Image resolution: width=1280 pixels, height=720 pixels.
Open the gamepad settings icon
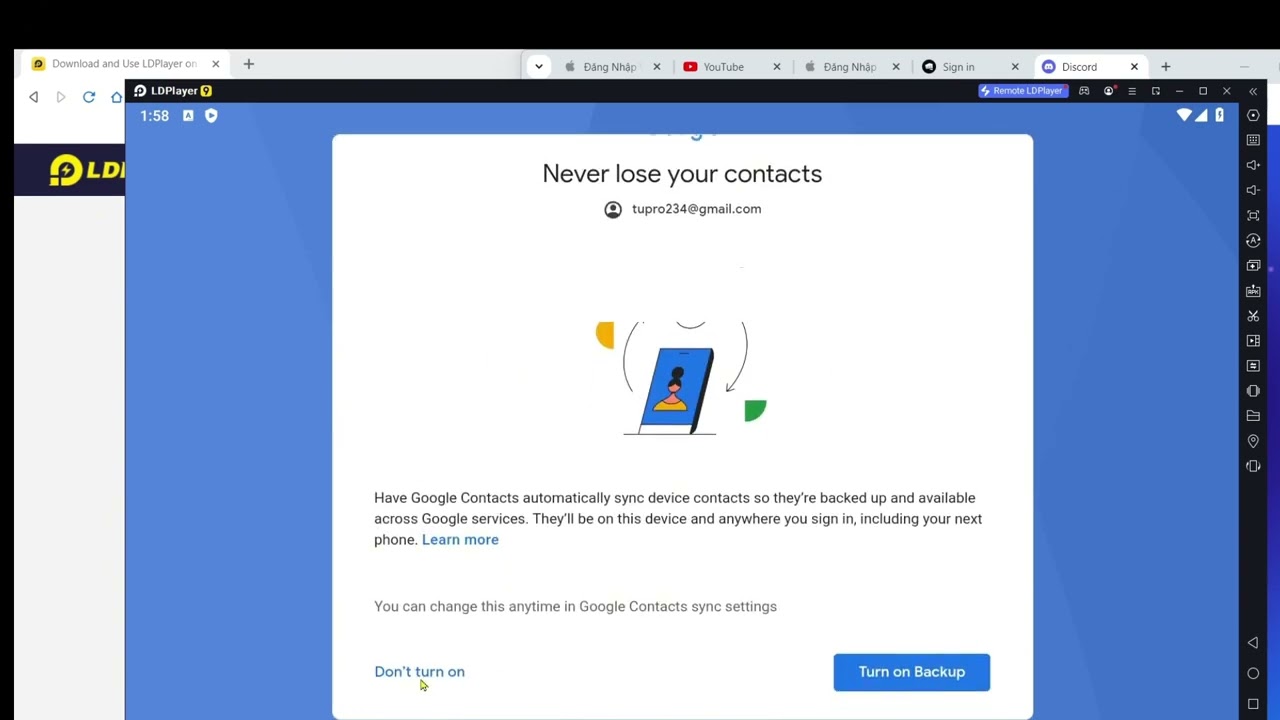pos(1084,91)
